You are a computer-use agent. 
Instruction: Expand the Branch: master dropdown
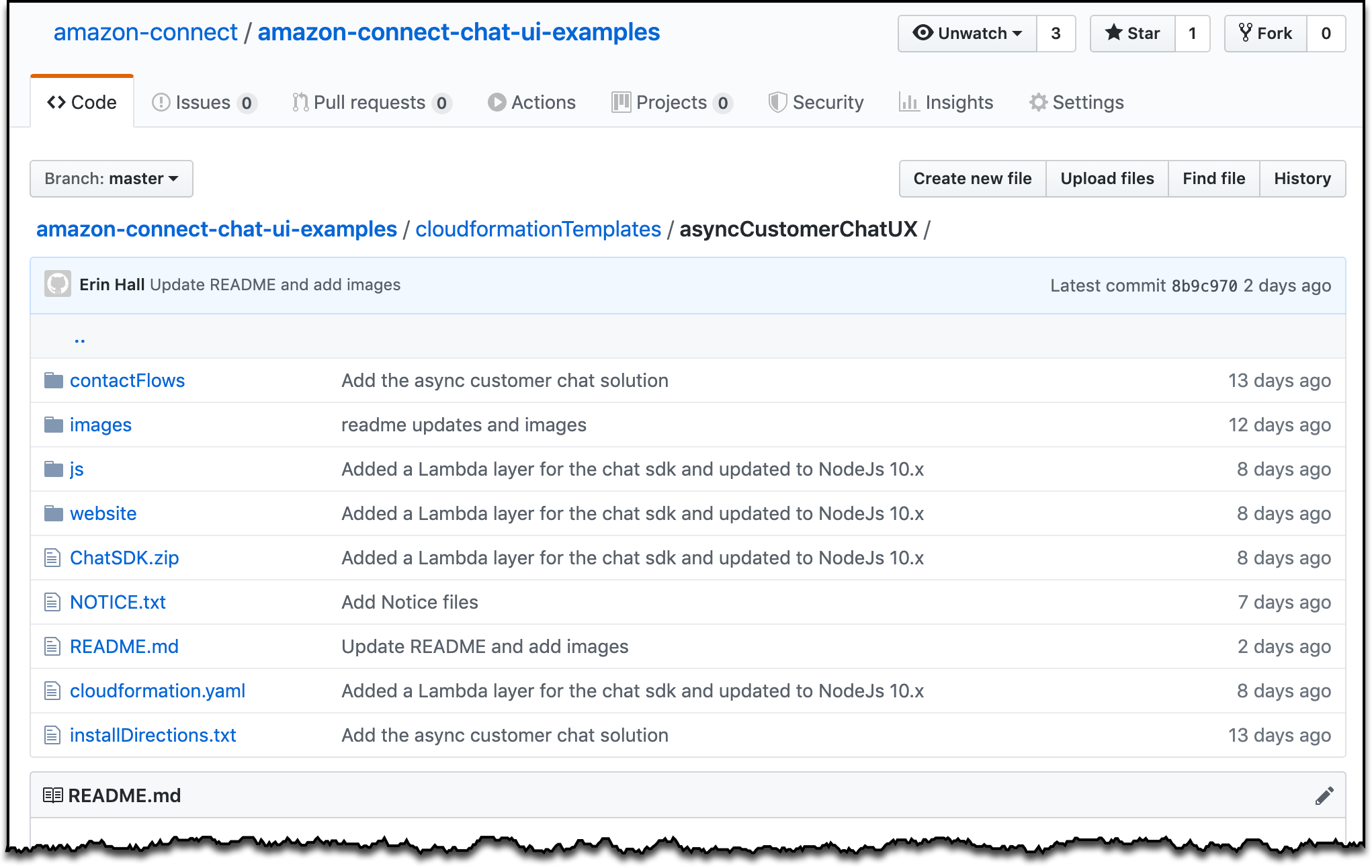coord(112,179)
